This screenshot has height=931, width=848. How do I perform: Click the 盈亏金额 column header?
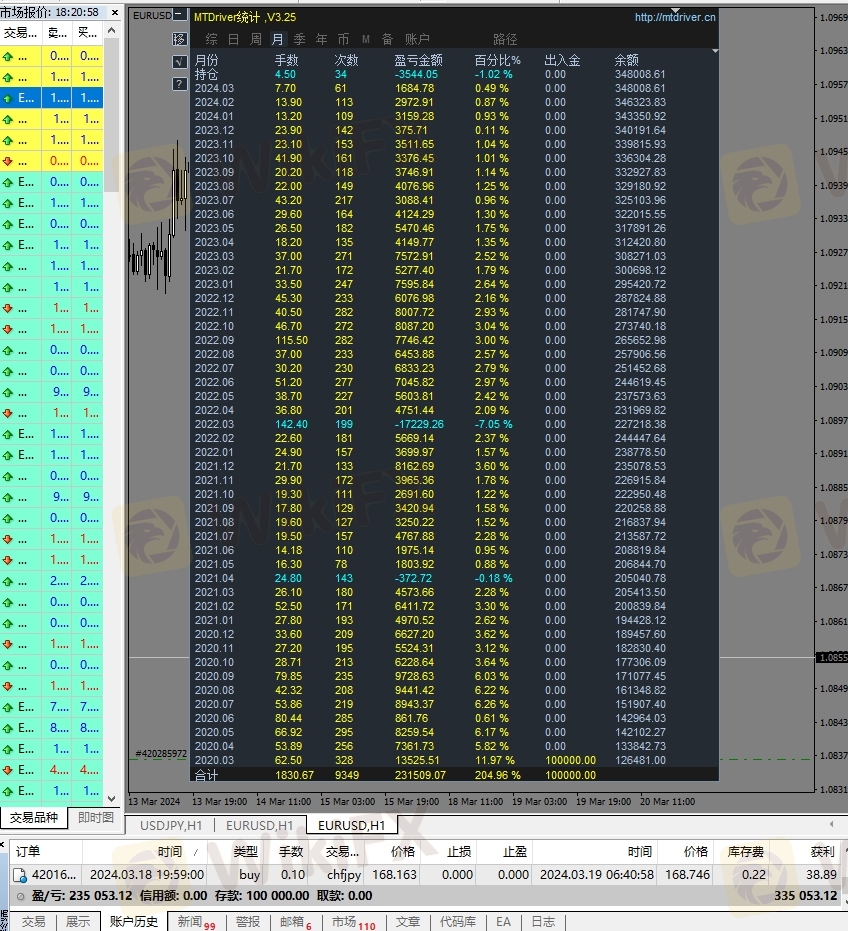[419, 60]
